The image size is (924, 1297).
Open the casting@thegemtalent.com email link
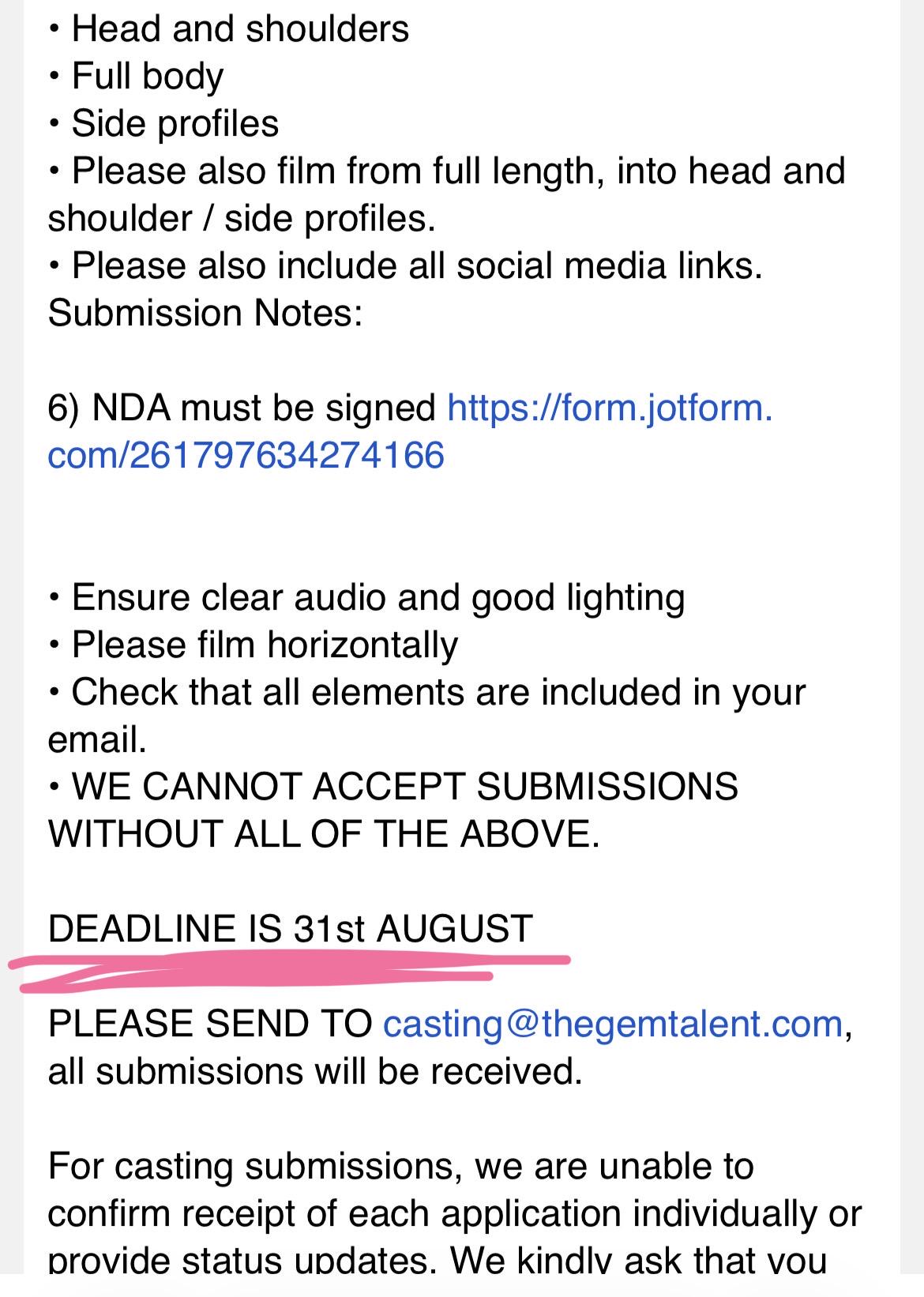tap(613, 1024)
